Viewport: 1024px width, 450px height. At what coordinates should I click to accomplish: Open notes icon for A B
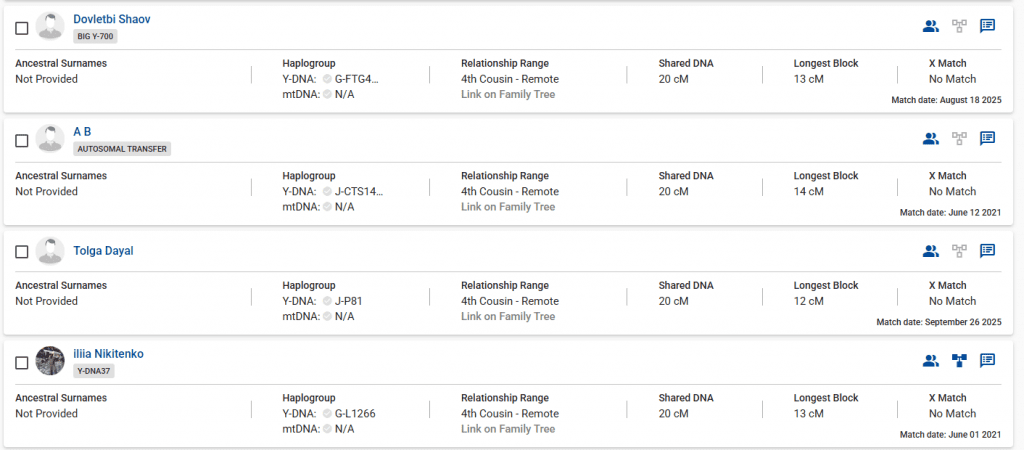[x=987, y=139]
